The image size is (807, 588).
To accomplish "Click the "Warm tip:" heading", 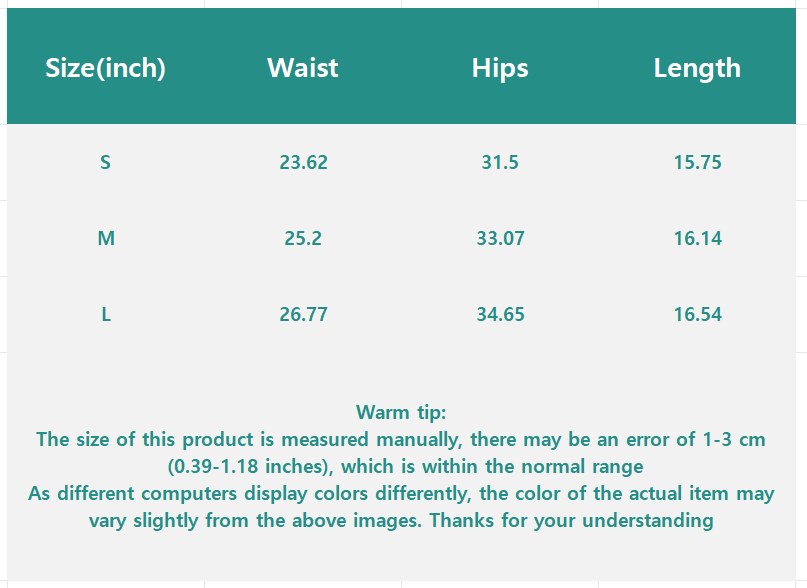I will tap(401, 412).
